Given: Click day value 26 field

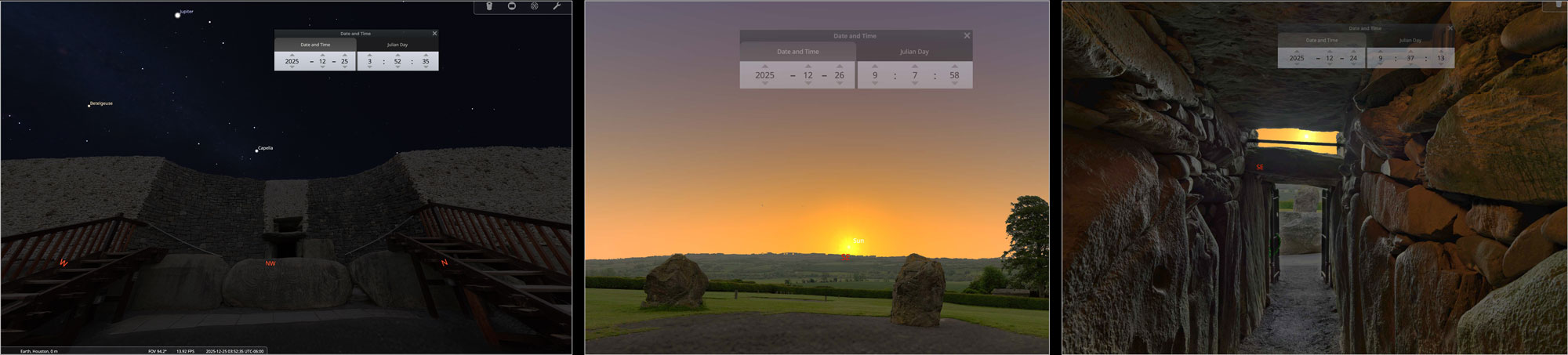Looking at the screenshot, I should [x=839, y=75].
